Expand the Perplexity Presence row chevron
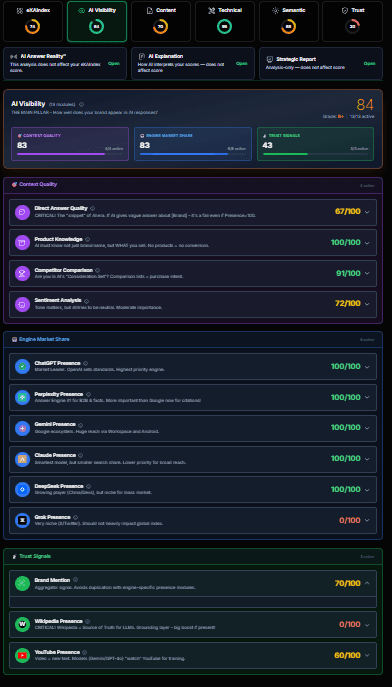Image resolution: width=392 pixels, height=687 pixels. coord(367,397)
